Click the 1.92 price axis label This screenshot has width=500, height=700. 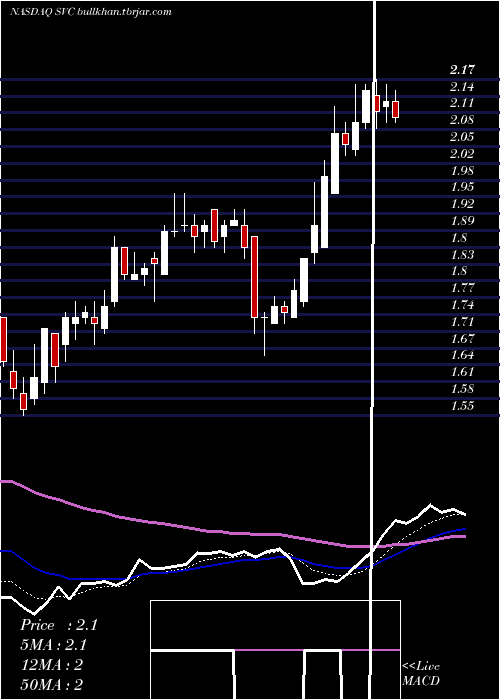tap(462, 204)
